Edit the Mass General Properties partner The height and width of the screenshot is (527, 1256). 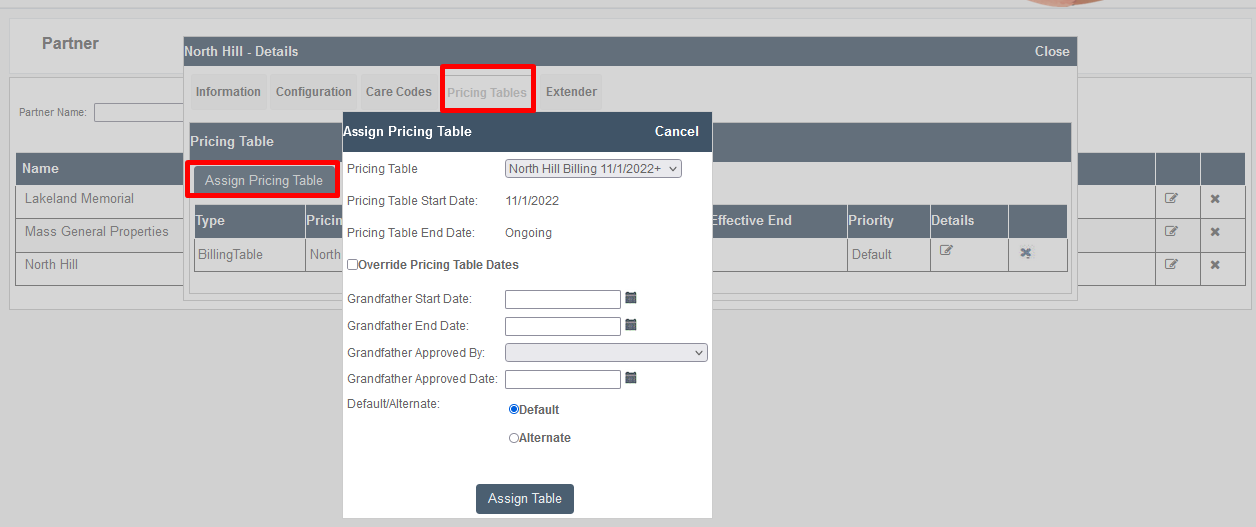click(x=1171, y=231)
